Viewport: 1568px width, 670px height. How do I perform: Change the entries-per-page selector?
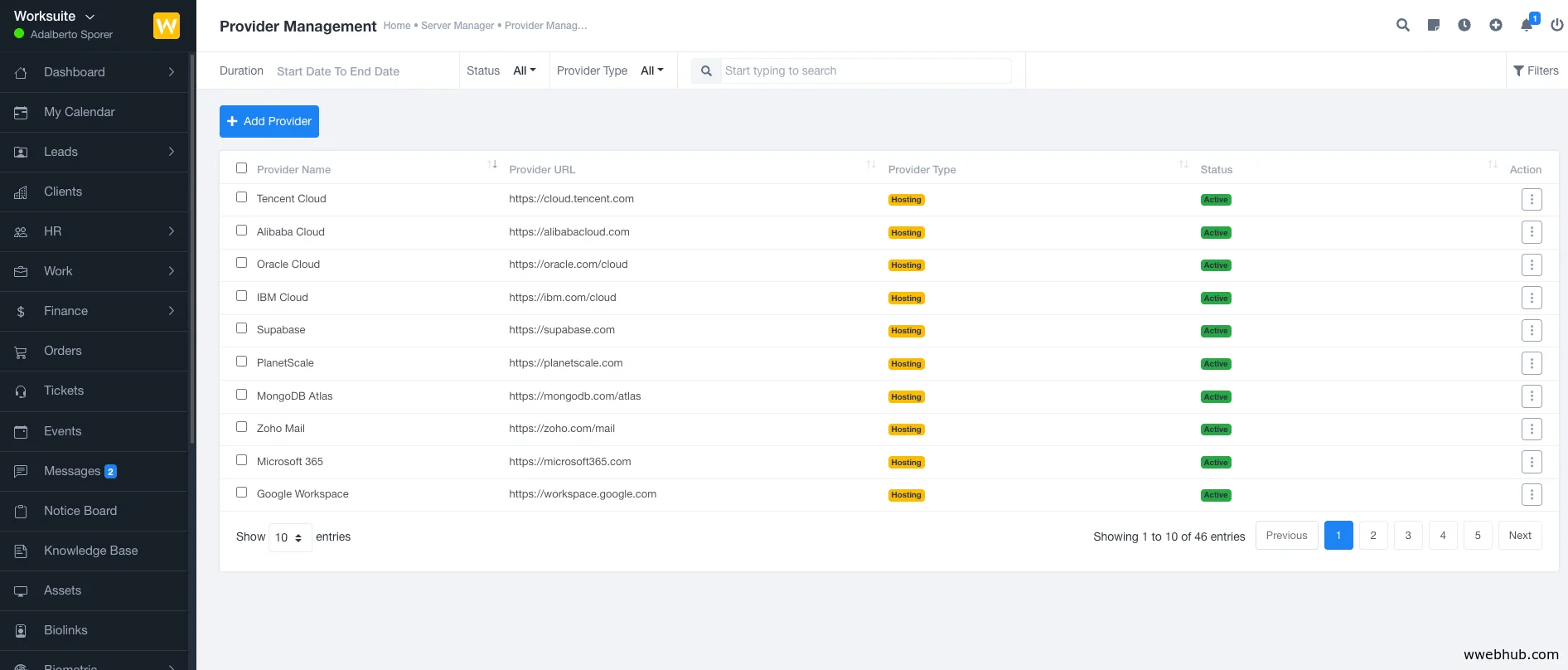[289, 537]
